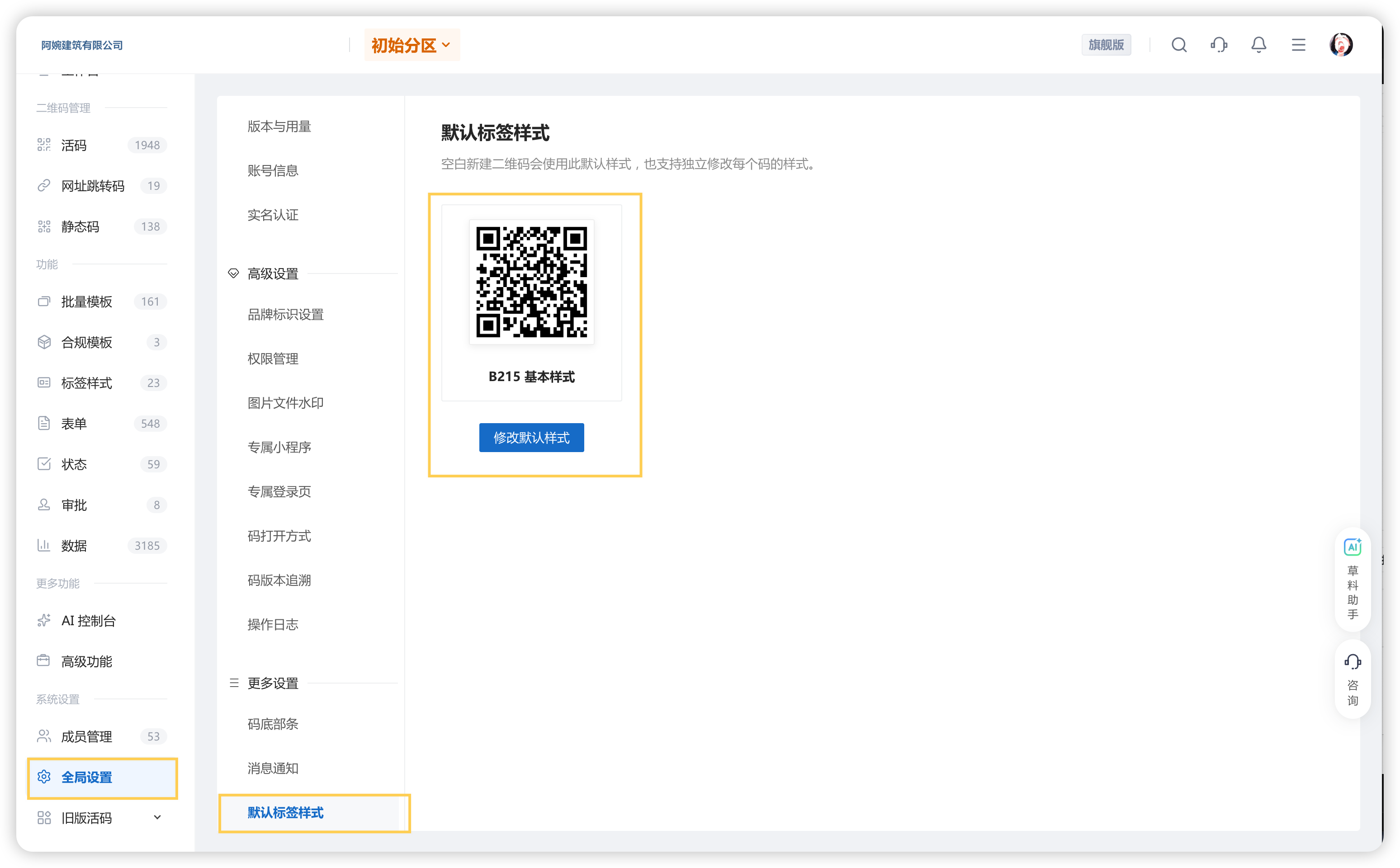Open 码底部条 settings
Image resolution: width=1400 pixels, height=868 pixels.
click(x=273, y=724)
